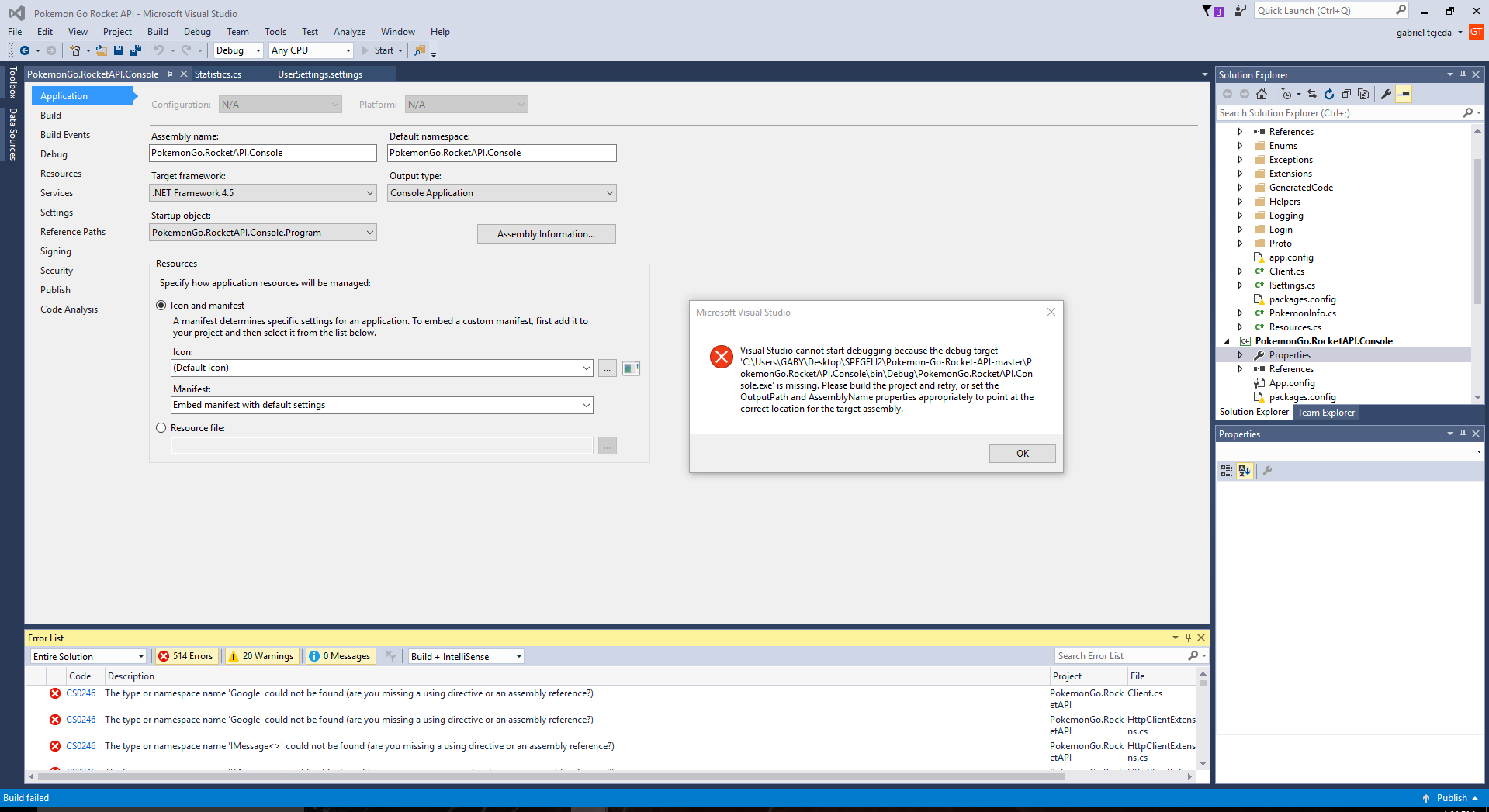Expand the Enums folder in Solution Explorer
This screenshot has height=812, width=1489.
[x=1240, y=146]
